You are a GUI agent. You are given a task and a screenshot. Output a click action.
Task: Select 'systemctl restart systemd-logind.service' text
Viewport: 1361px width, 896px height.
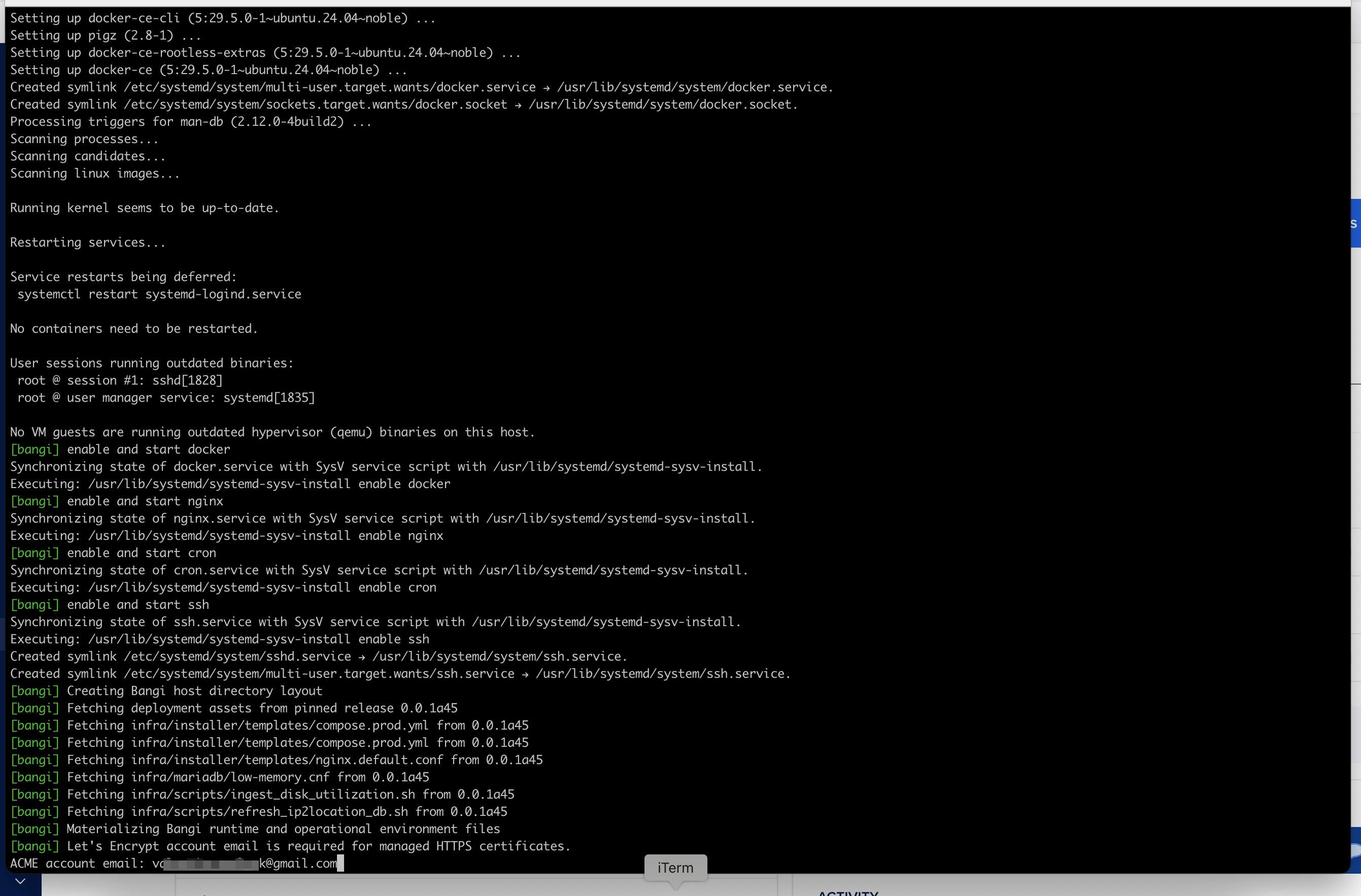point(159,294)
